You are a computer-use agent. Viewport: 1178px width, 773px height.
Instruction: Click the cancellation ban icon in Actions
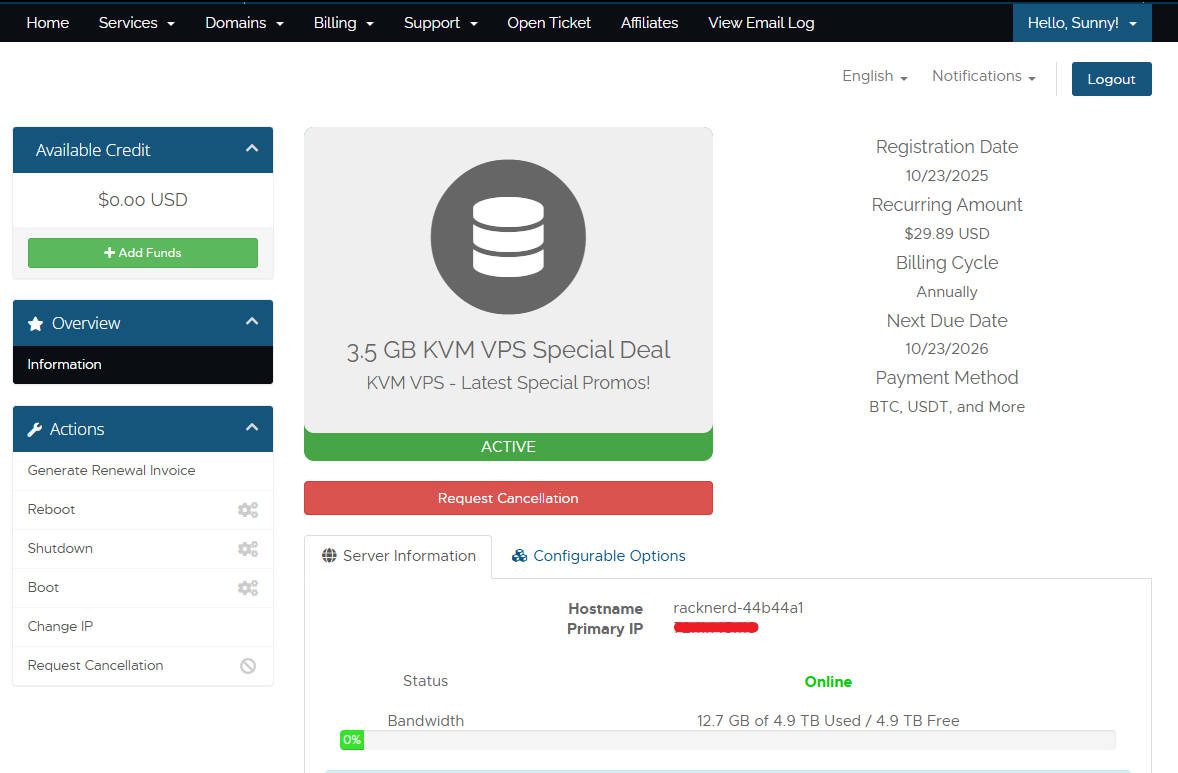(248, 666)
